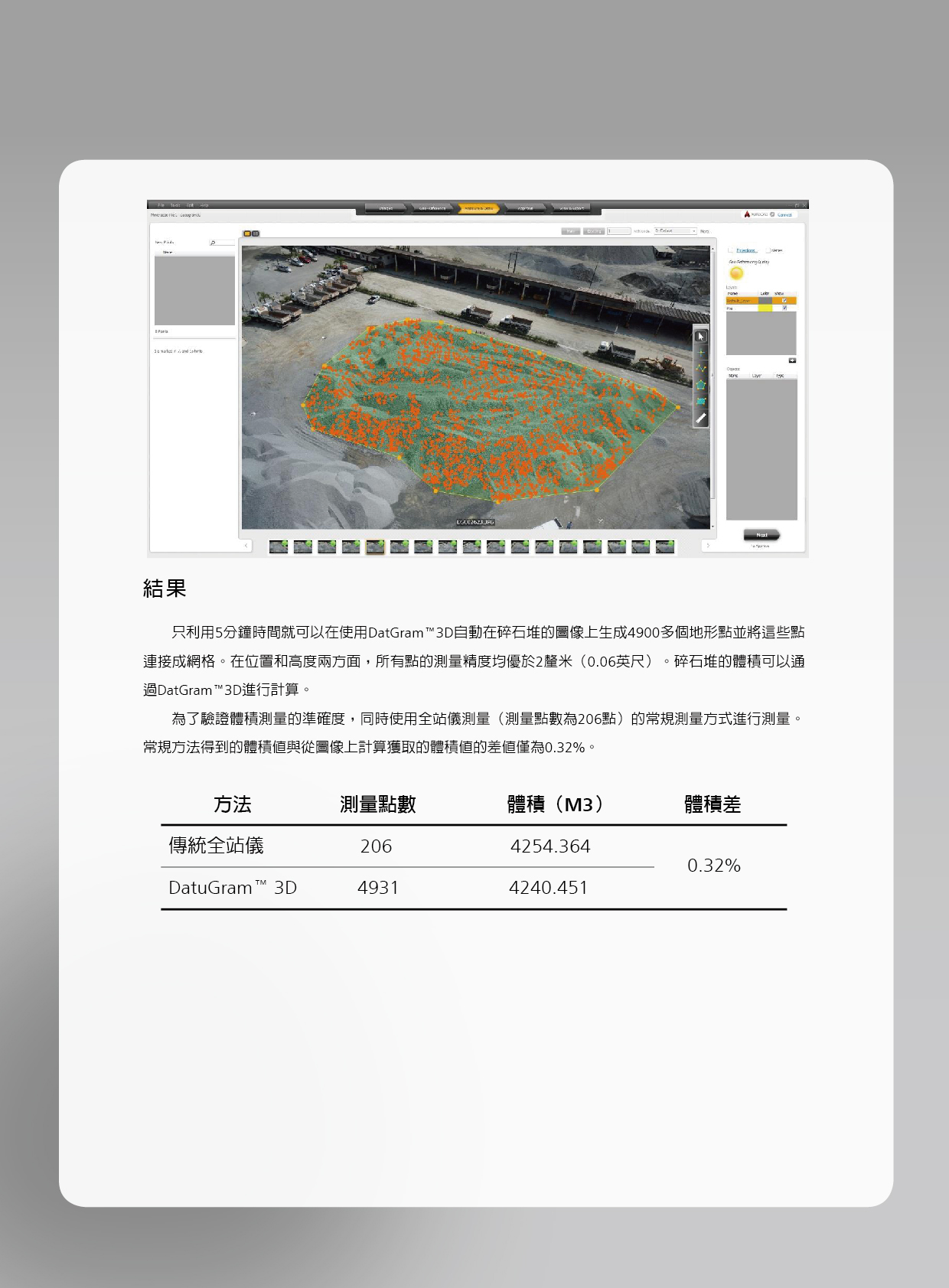Advance thumbnail strip with right arrow

(707, 546)
